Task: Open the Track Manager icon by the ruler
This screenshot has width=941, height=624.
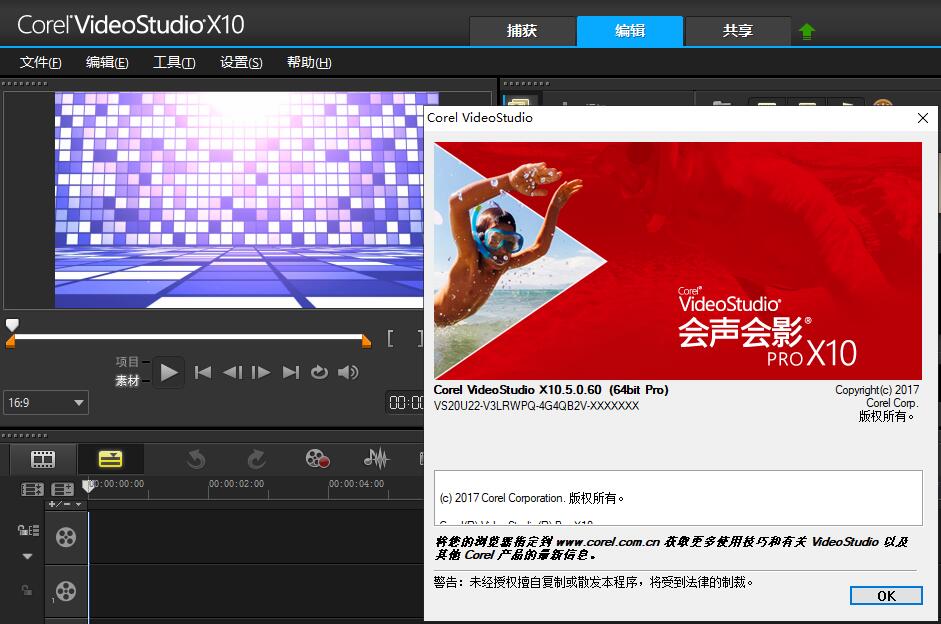Action: click(62, 490)
